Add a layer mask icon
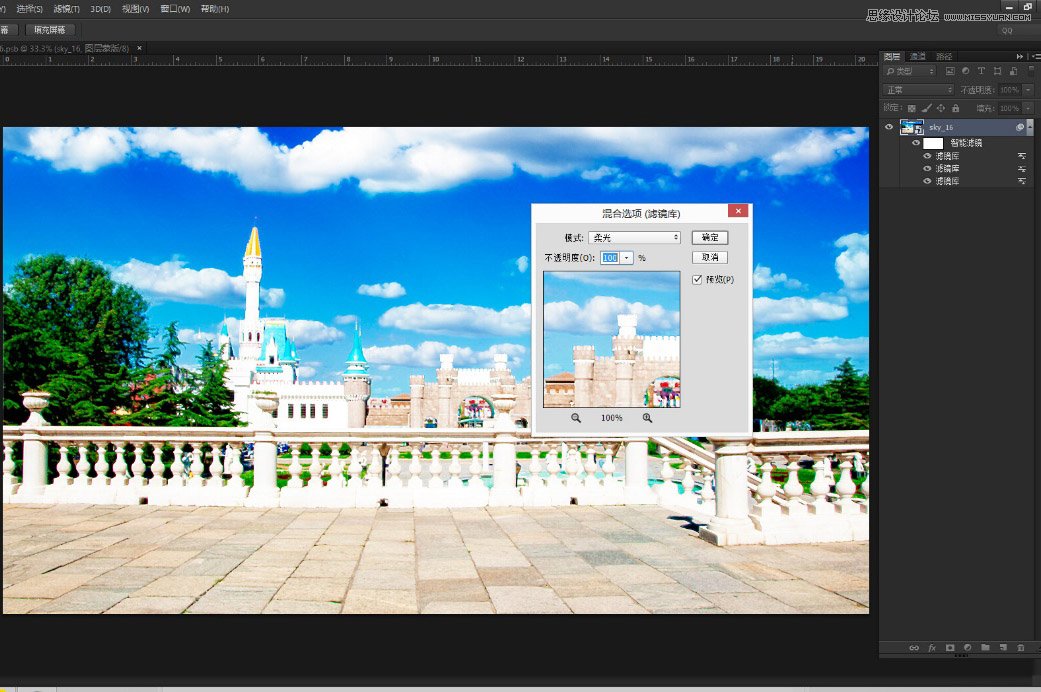Screen dimensions: 1041x692 click(950, 648)
